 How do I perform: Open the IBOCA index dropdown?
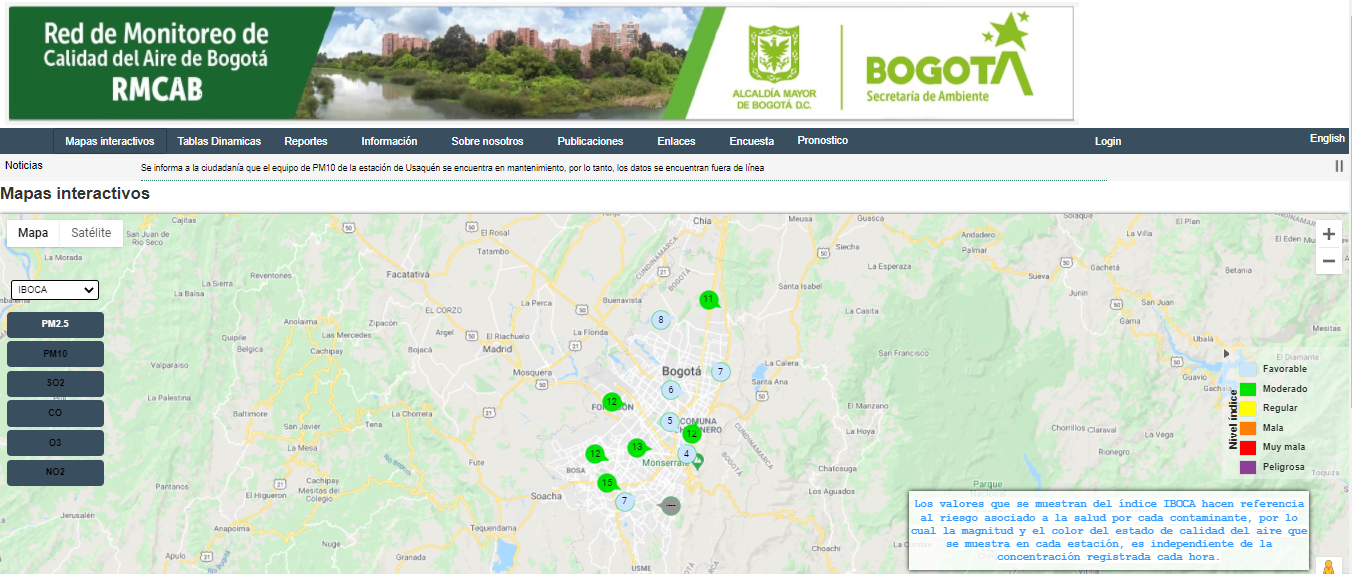point(55,290)
